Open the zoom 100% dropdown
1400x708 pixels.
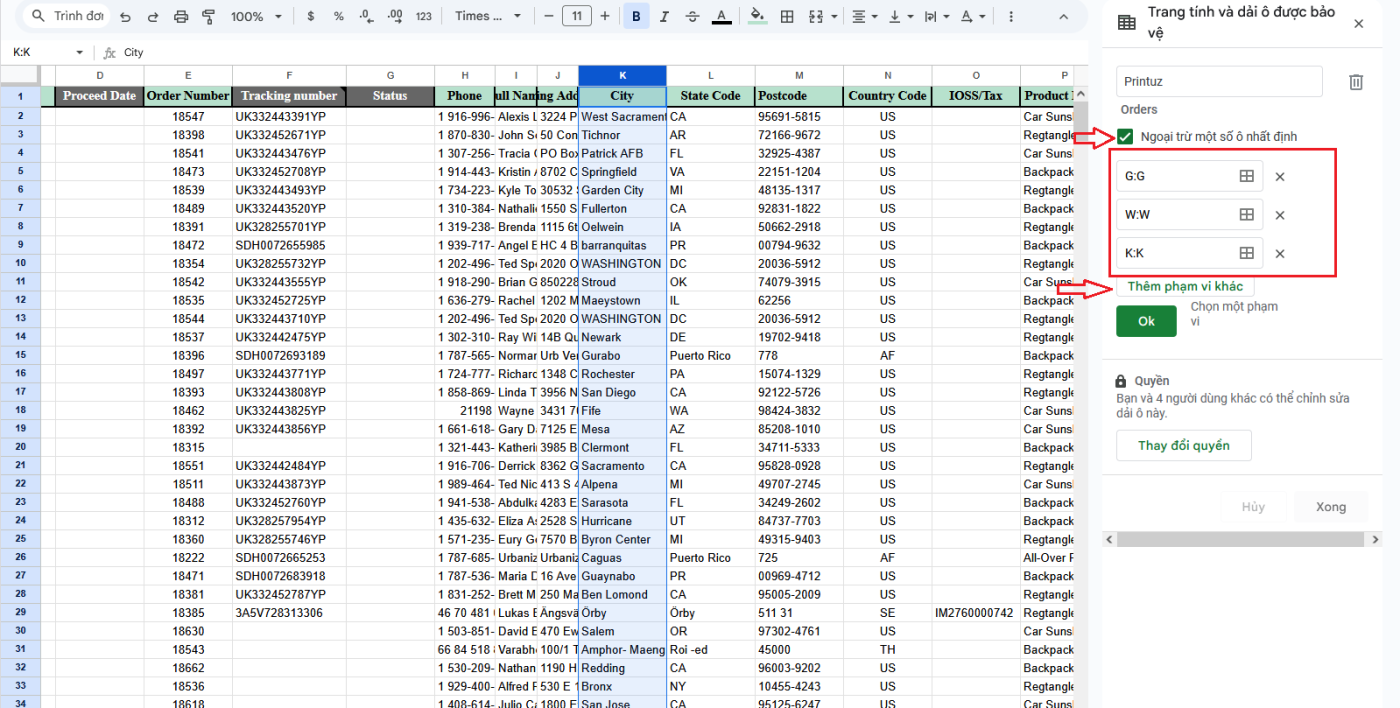pyautogui.click(x=254, y=17)
